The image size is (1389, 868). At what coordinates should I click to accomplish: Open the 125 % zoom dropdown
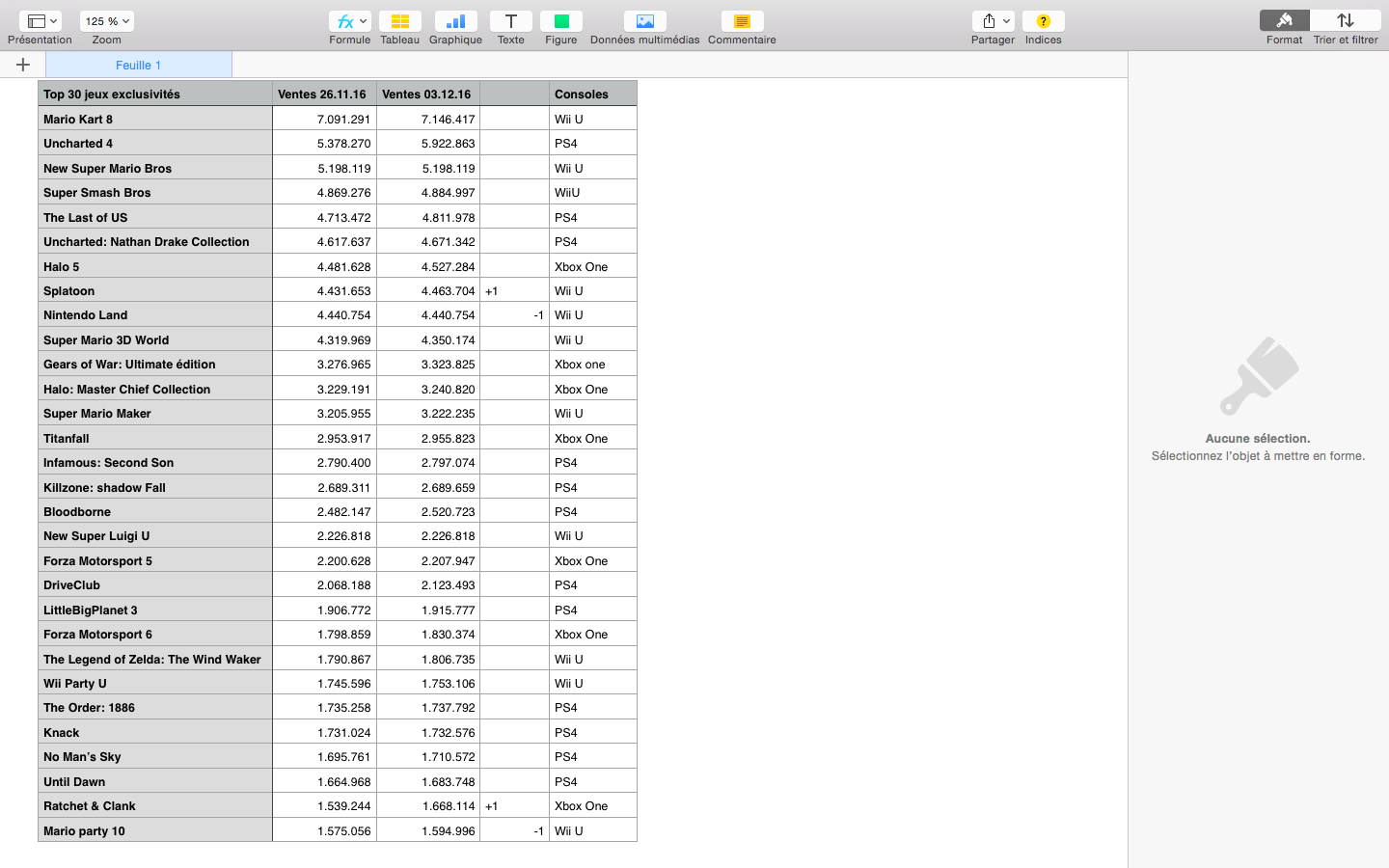(x=106, y=21)
